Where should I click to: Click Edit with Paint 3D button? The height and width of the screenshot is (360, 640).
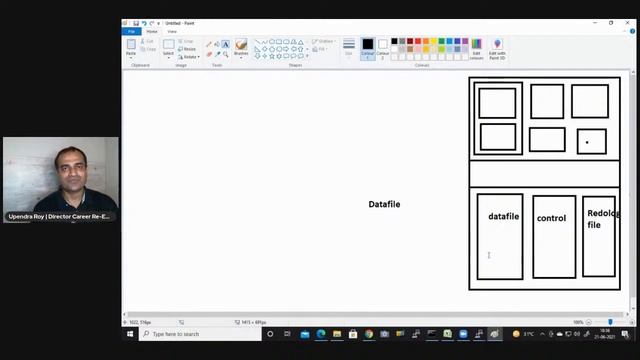(497, 49)
